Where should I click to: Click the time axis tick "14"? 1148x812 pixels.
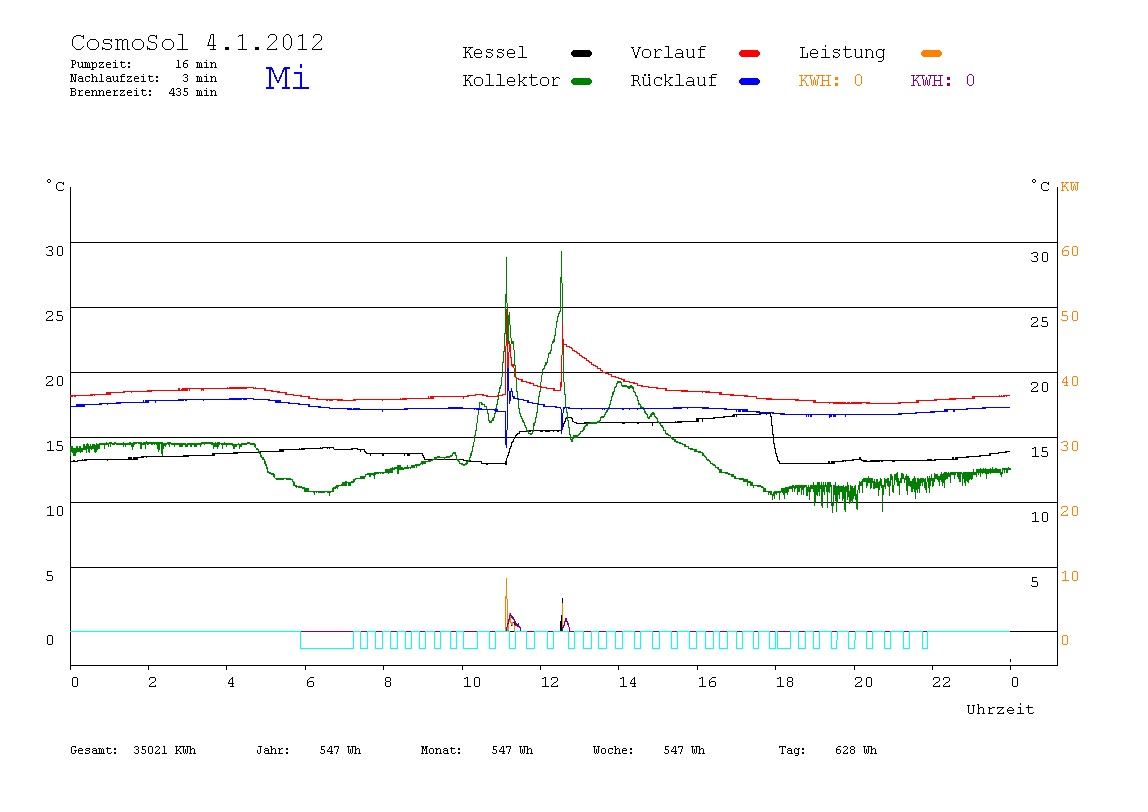[x=627, y=682]
